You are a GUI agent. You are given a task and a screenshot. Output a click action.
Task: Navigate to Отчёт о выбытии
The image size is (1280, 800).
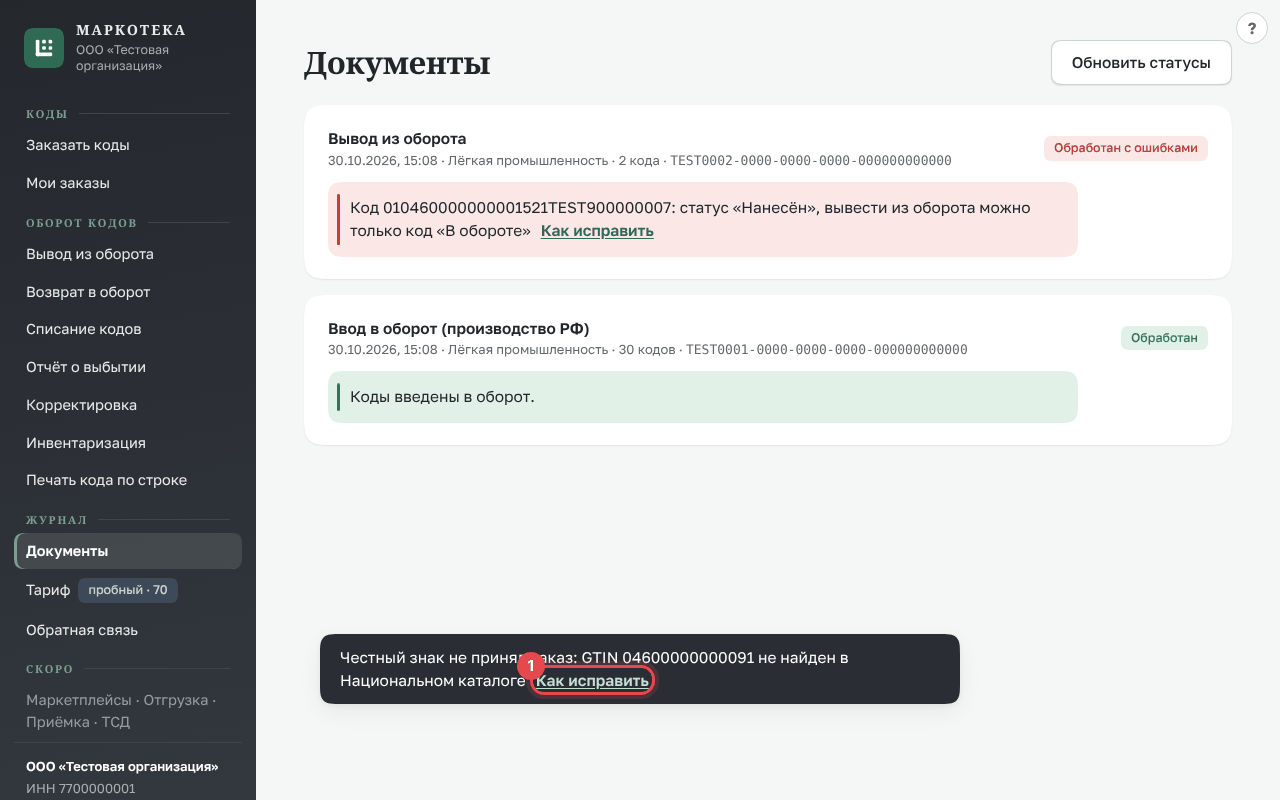128,367
